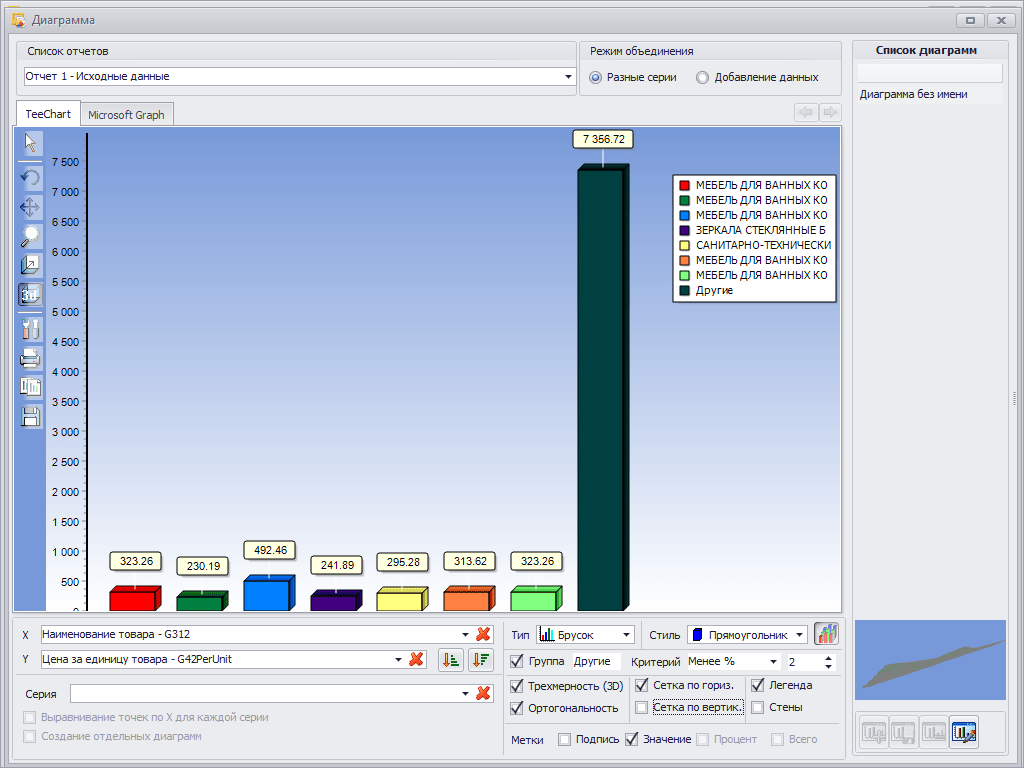Open the chart settings tools icon
1024x768 pixels.
[x=30, y=329]
